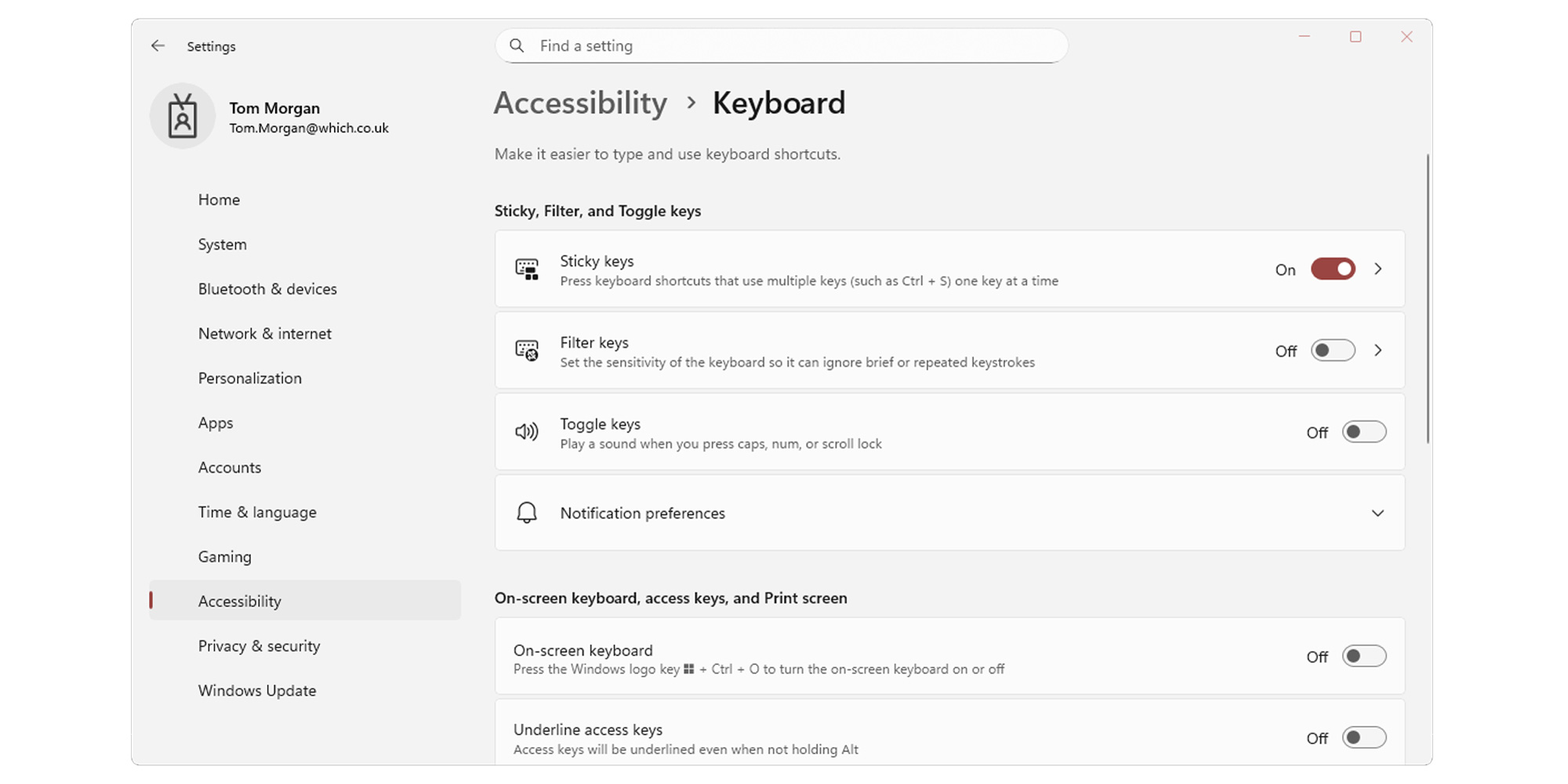Click the back arrow icon
This screenshot has width=1568, height=784.
(x=158, y=45)
